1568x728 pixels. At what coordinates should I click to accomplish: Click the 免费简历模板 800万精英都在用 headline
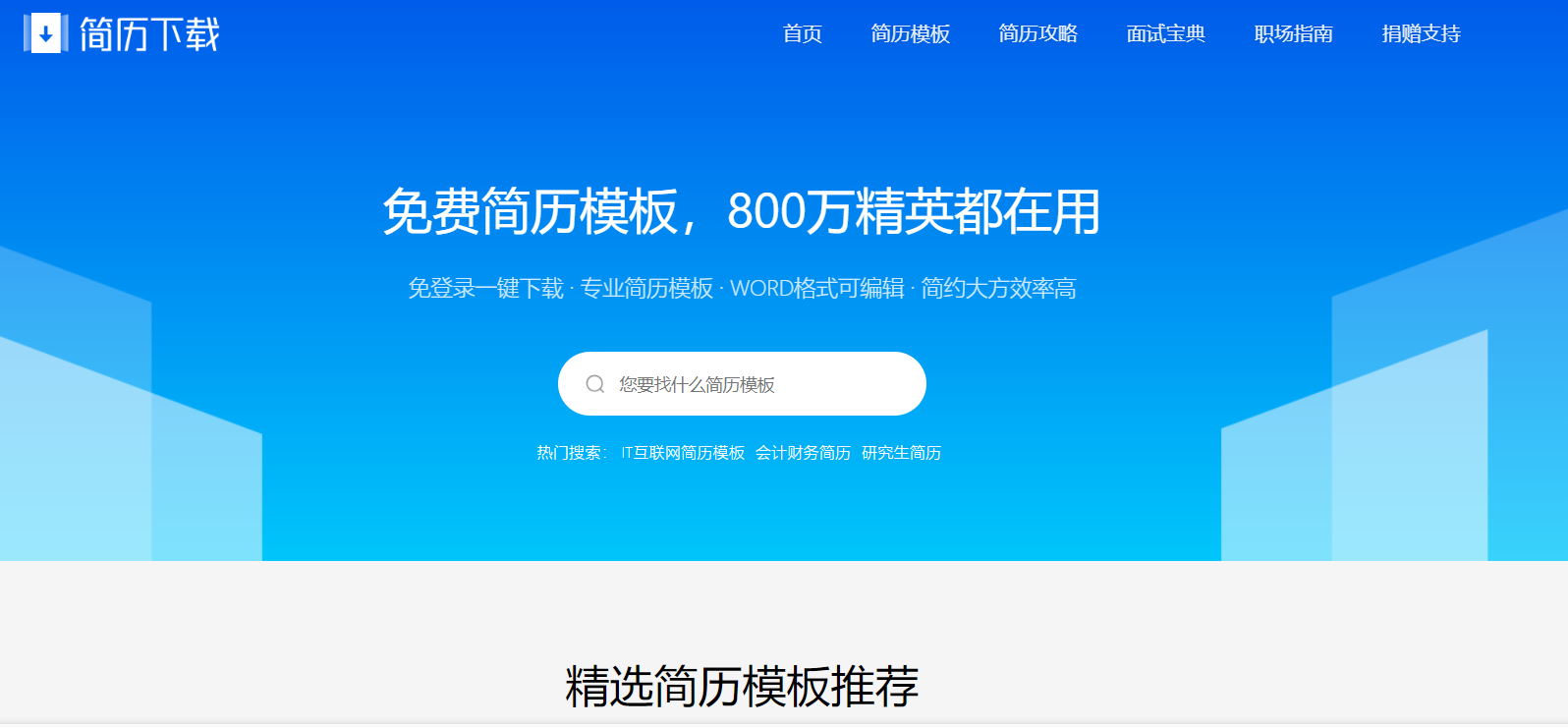coord(741,212)
